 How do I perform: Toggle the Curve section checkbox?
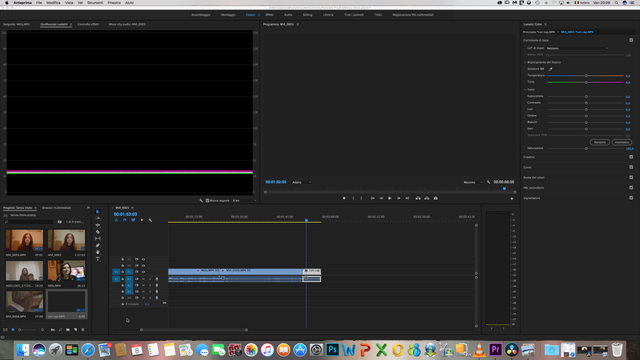(x=631, y=167)
